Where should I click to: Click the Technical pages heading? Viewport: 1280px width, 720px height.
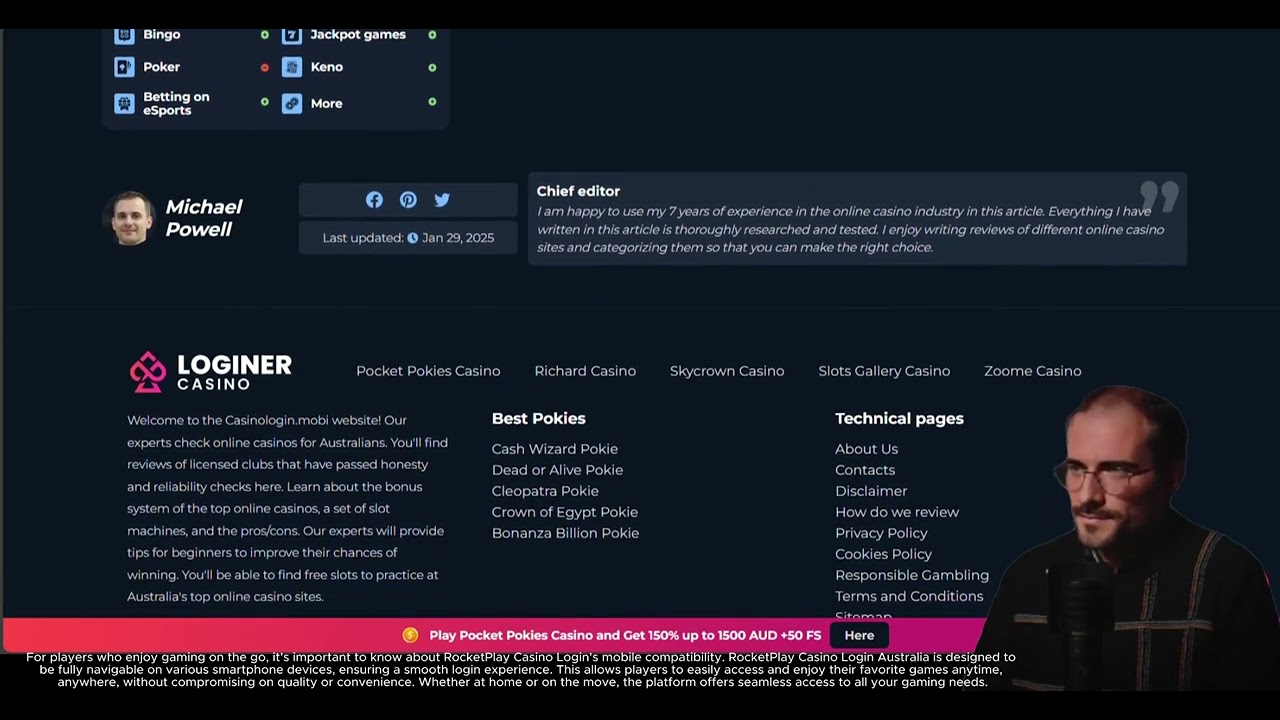coord(899,418)
